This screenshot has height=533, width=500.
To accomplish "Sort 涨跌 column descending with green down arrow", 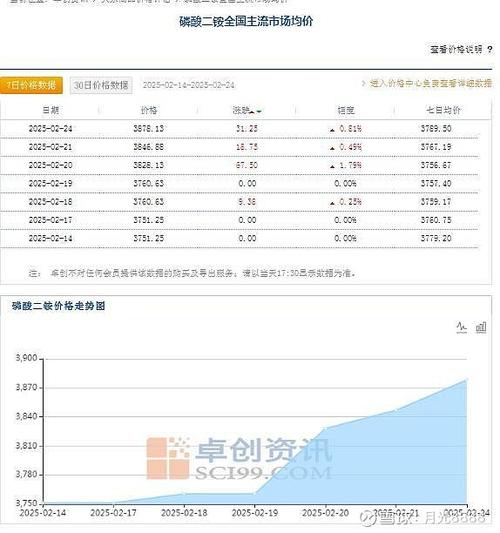I will coord(259,111).
